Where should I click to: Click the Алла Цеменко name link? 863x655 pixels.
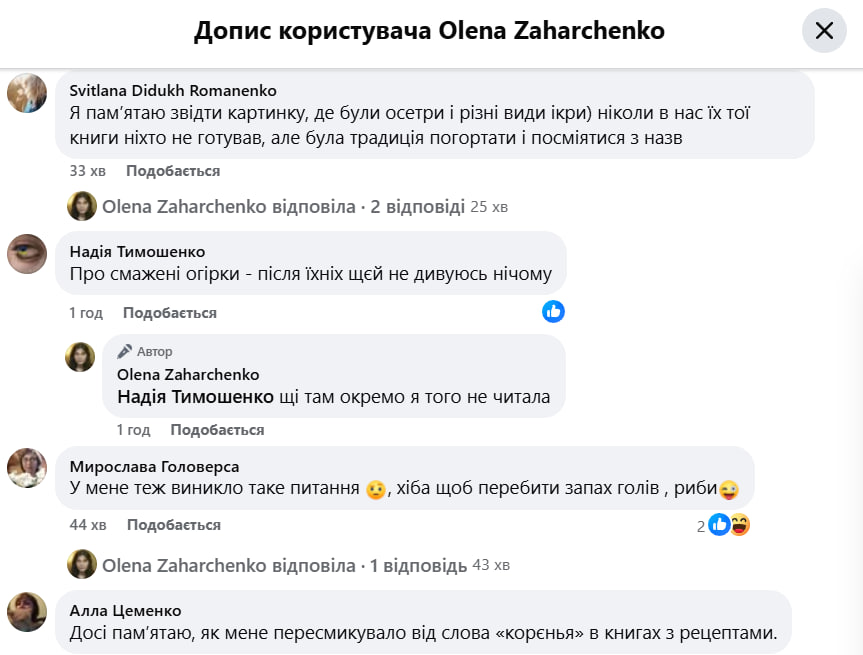pos(125,610)
